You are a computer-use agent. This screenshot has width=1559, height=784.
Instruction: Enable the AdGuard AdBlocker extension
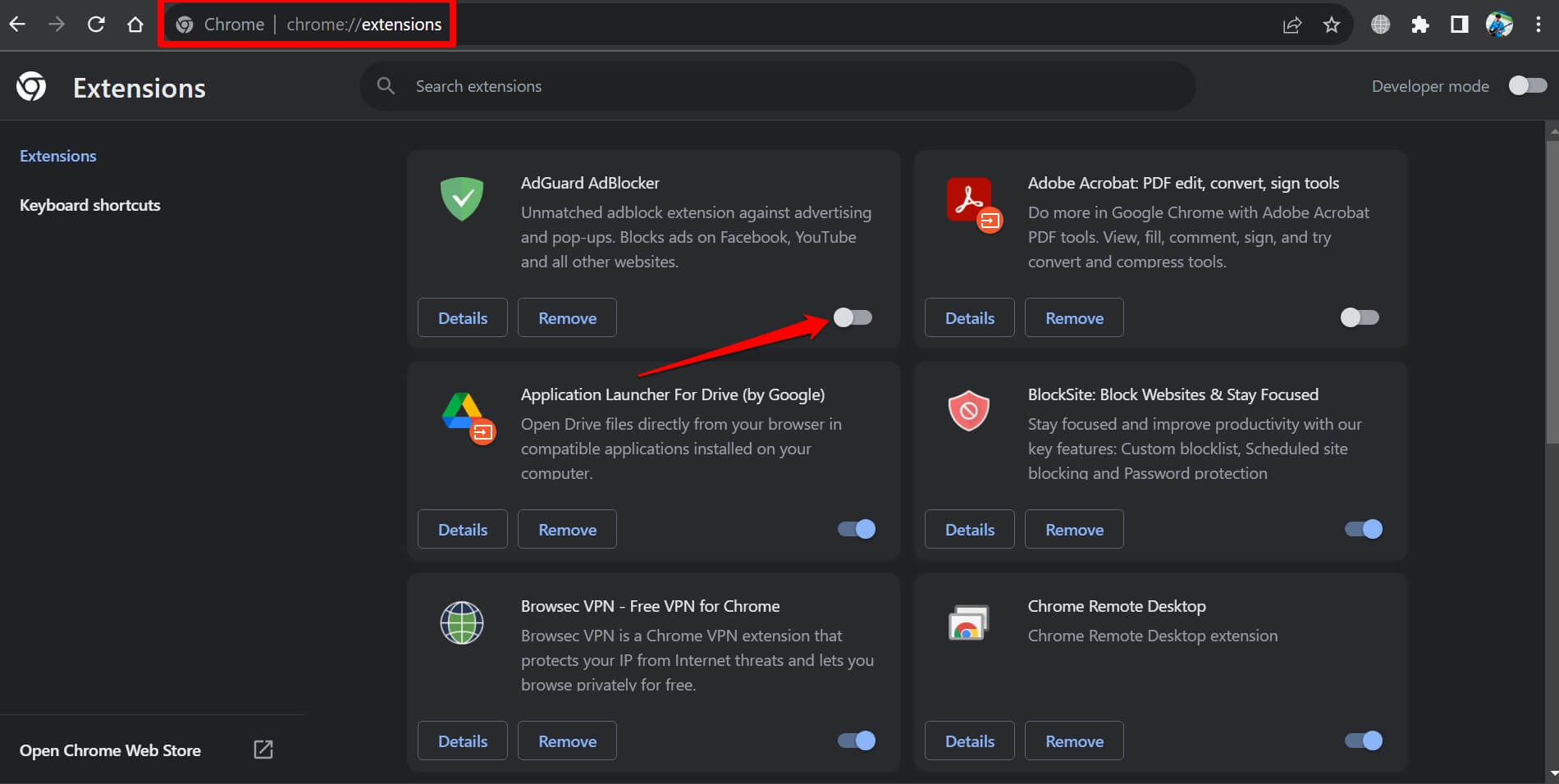(x=853, y=317)
